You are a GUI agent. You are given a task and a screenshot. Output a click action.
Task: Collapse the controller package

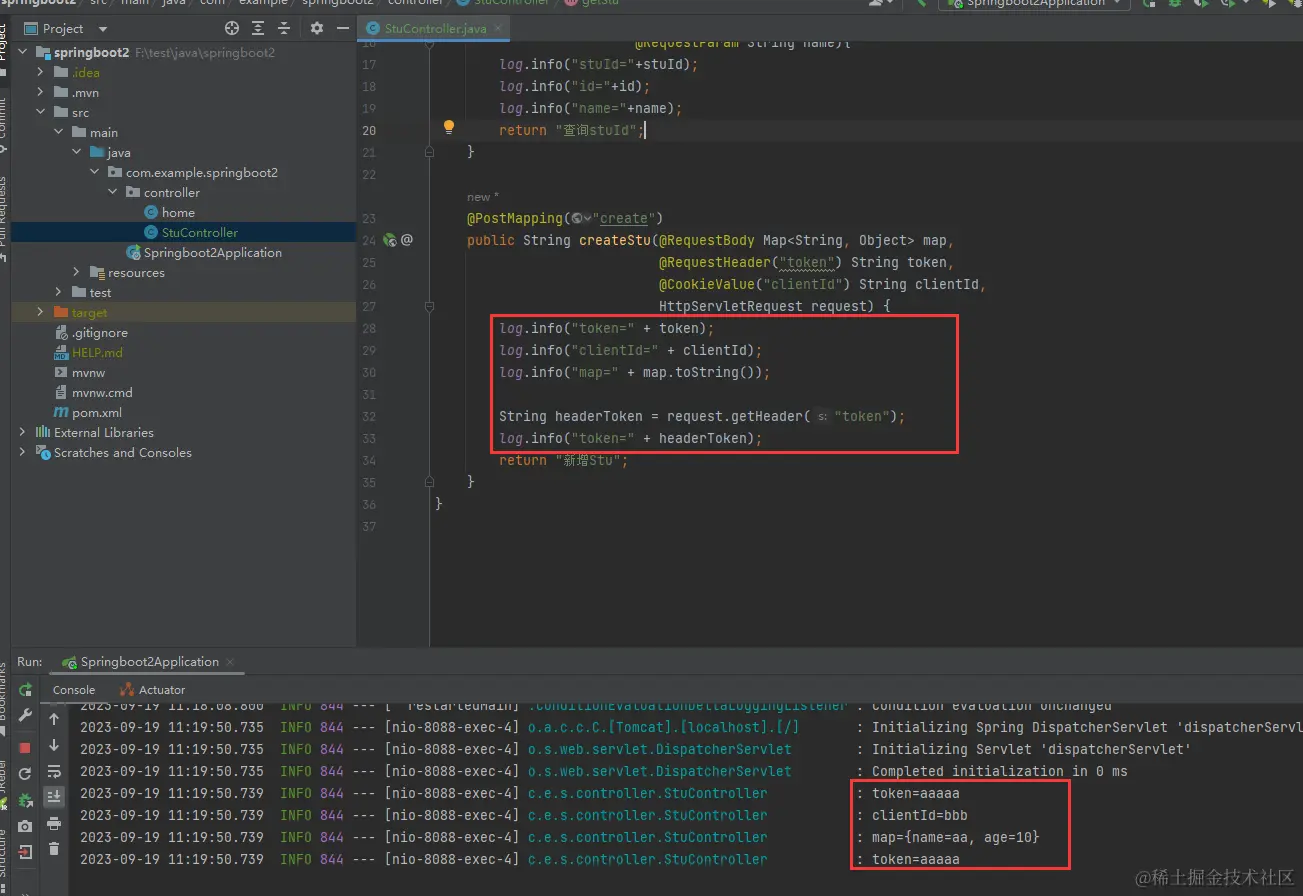pyautogui.click(x=113, y=192)
